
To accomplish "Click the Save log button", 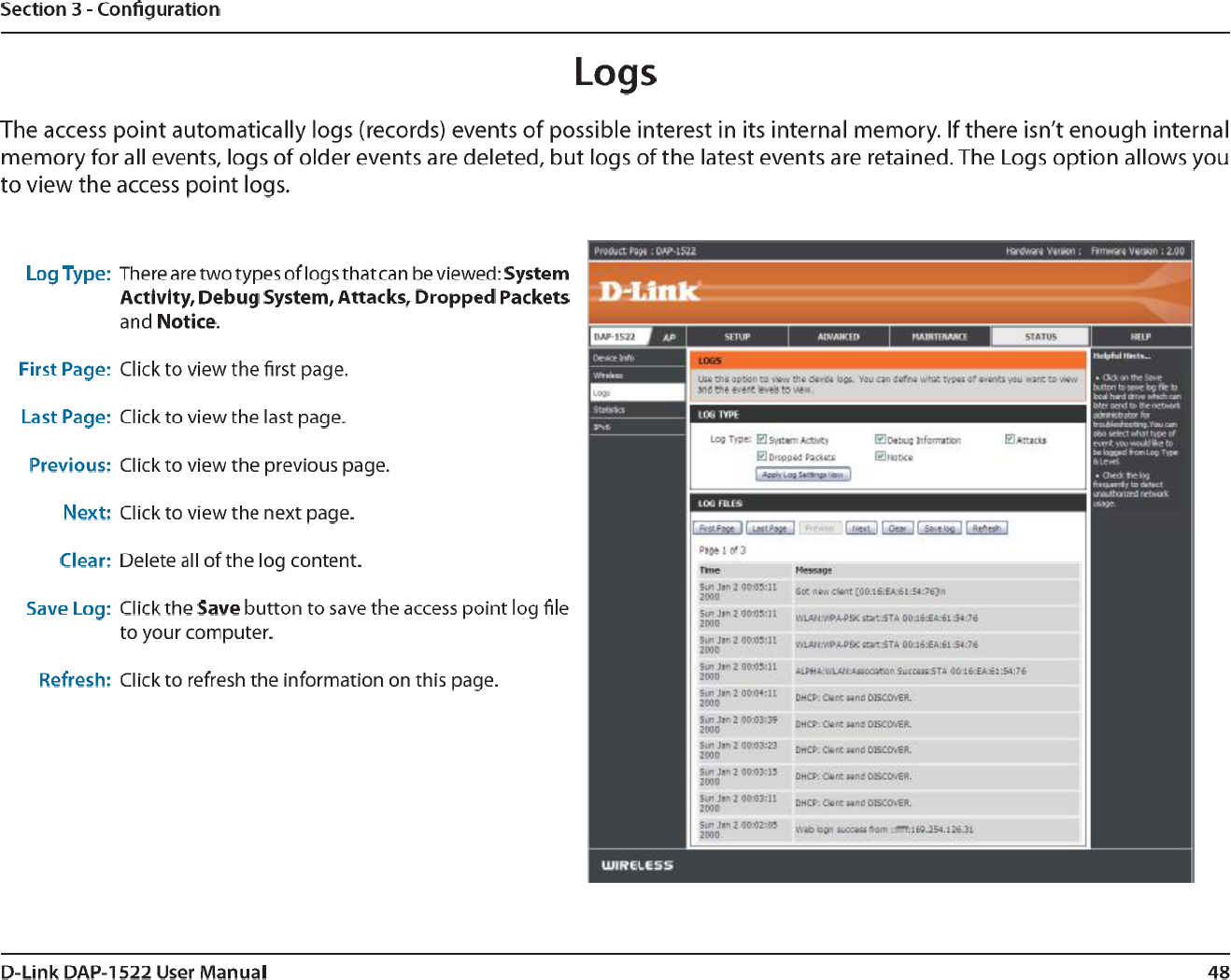I will coord(940,528).
